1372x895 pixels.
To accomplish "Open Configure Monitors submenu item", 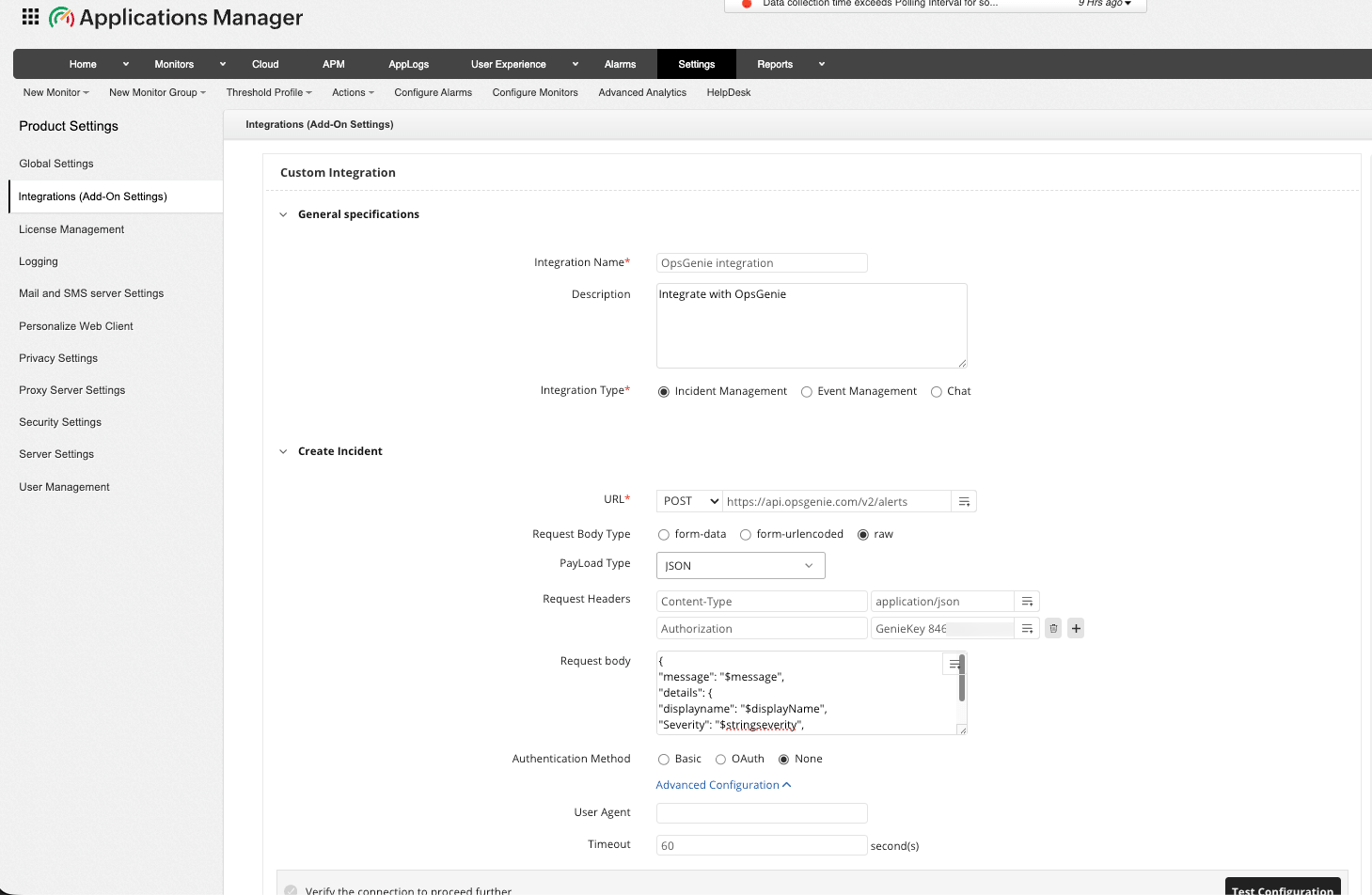I will click(535, 92).
